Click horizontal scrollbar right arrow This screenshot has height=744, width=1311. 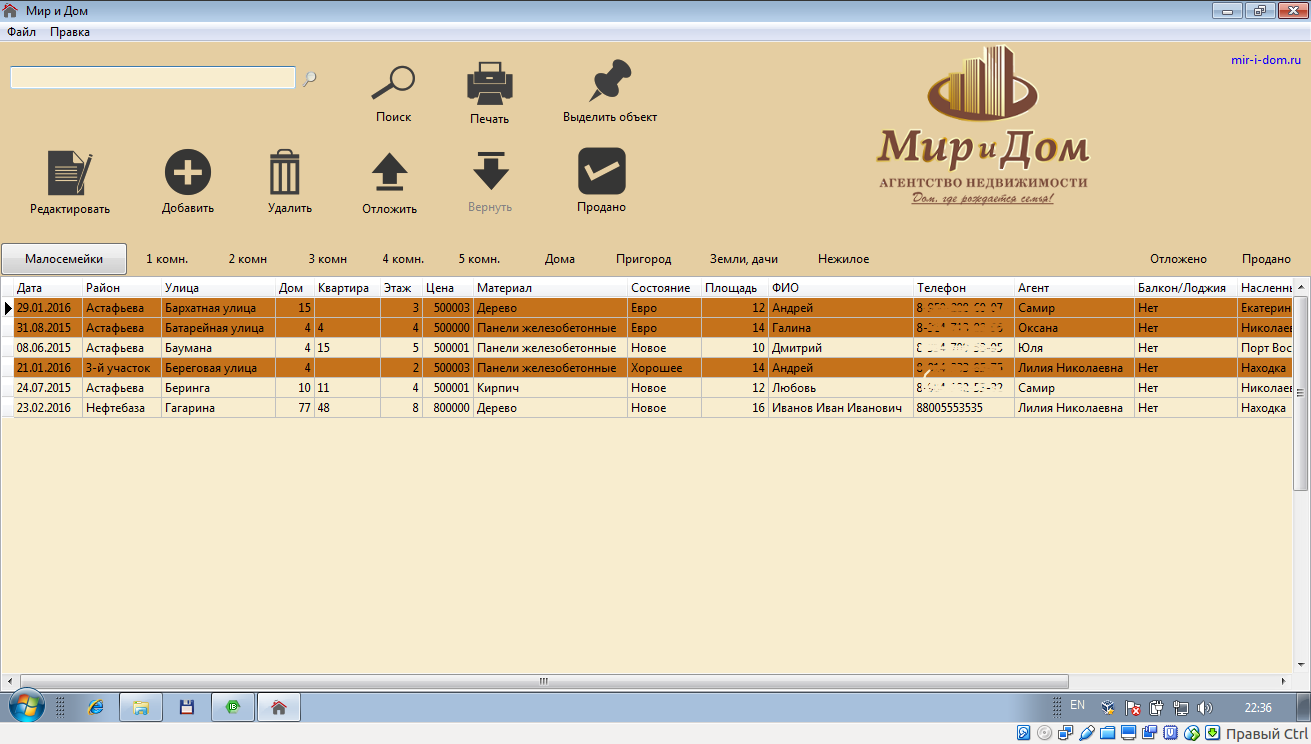1286,681
